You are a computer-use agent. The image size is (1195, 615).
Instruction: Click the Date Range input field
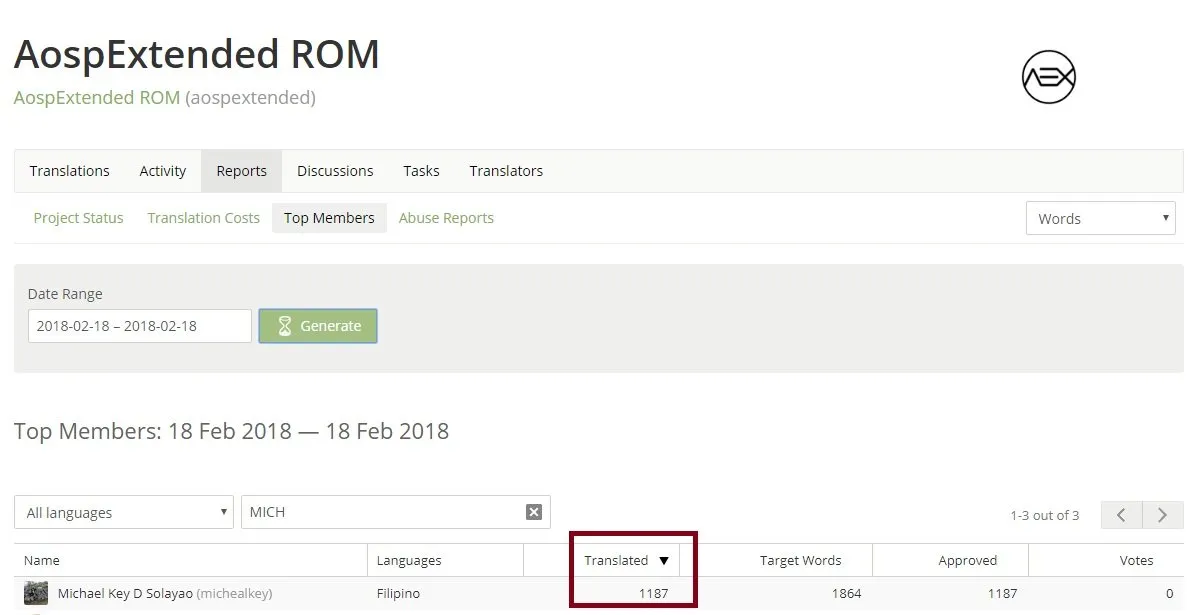(139, 326)
